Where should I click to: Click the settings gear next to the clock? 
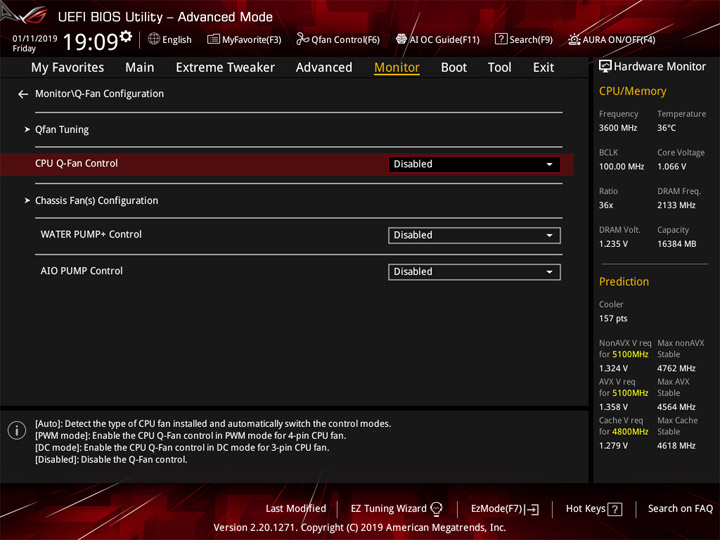point(126,36)
